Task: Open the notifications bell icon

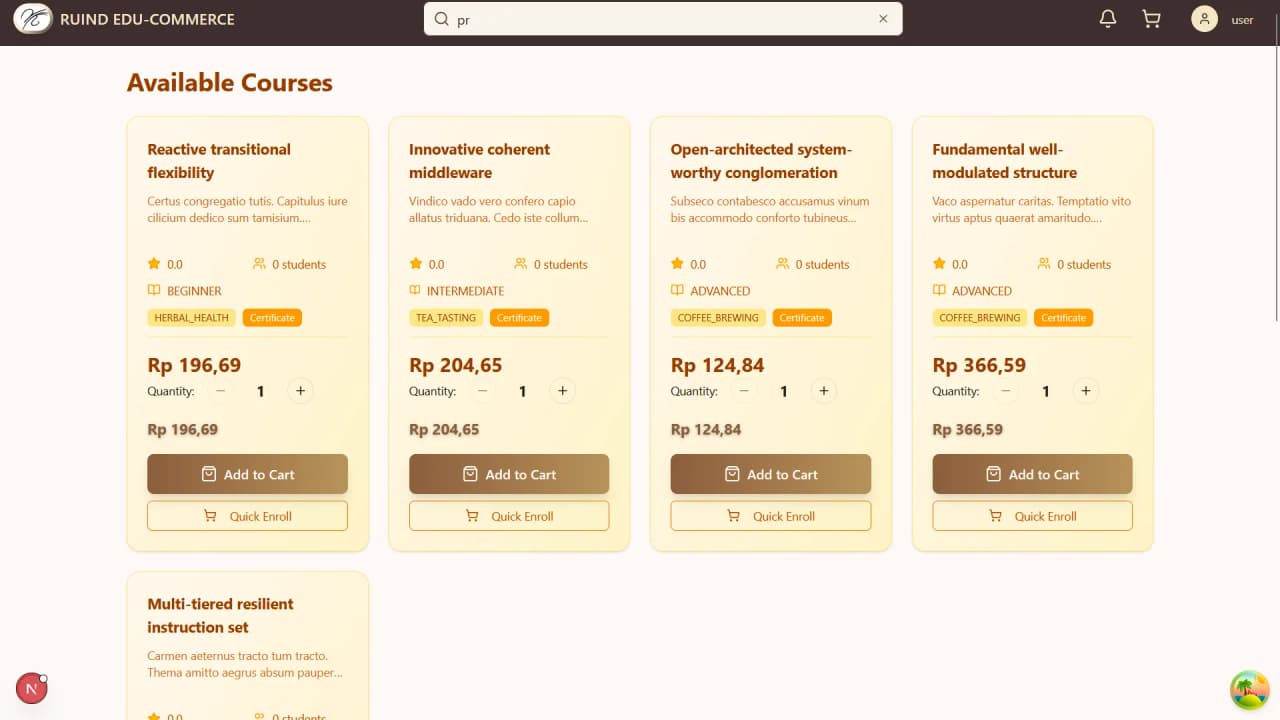Action: point(1107,18)
